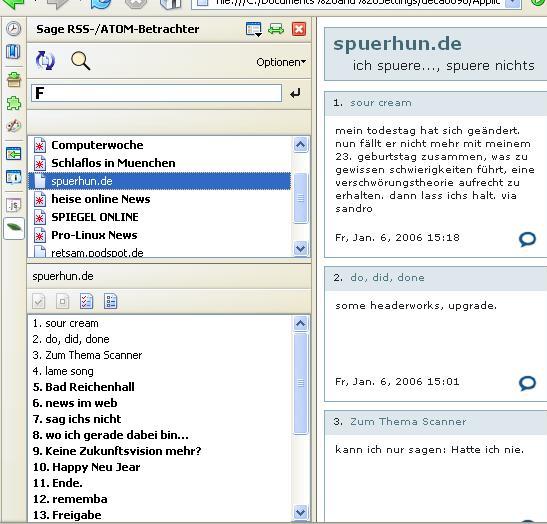Open the Sage header window-layout icon
This screenshot has height=524, width=547.
tap(253, 29)
